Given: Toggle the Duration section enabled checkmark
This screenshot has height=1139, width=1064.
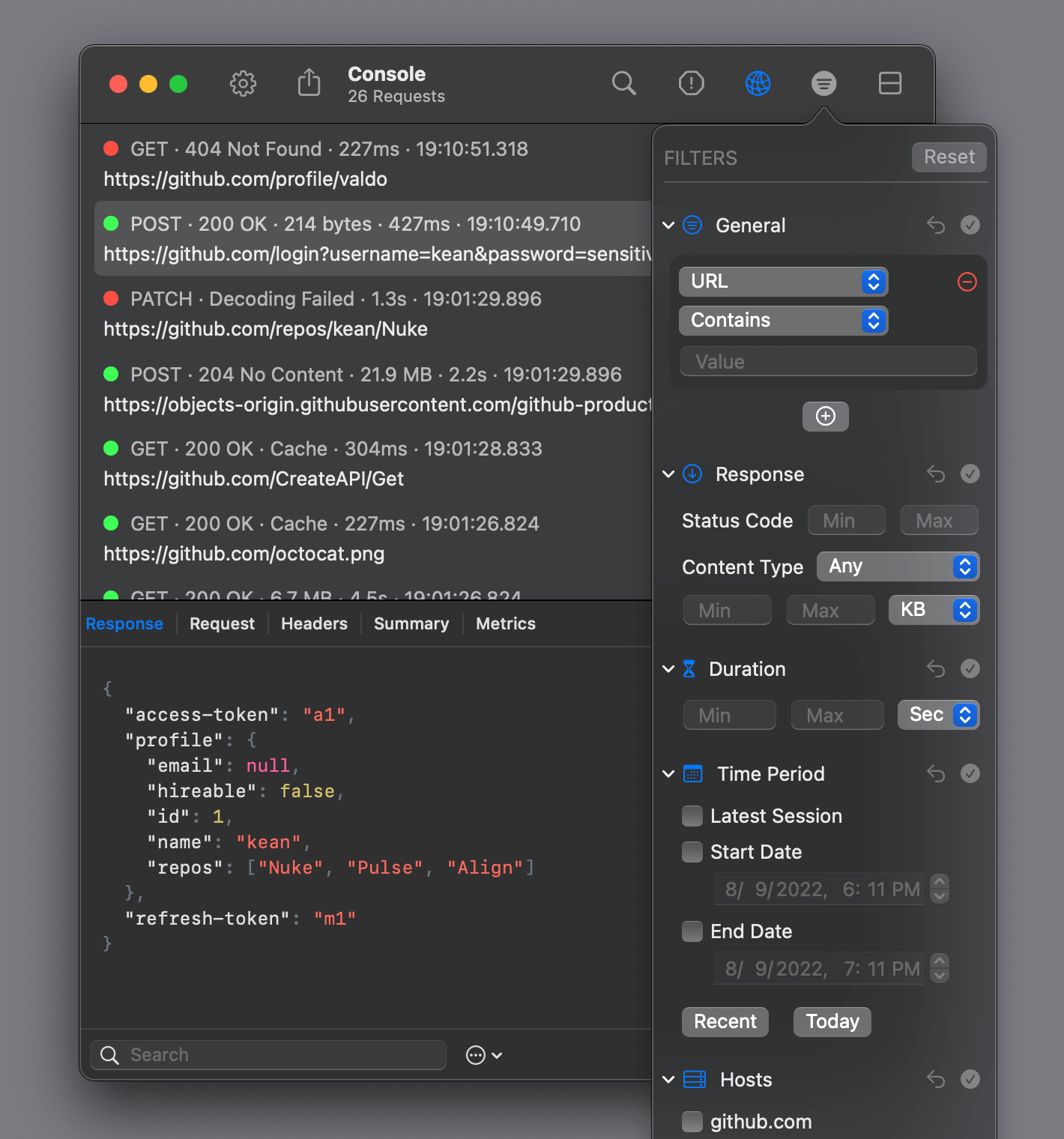Looking at the screenshot, I should (970, 668).
